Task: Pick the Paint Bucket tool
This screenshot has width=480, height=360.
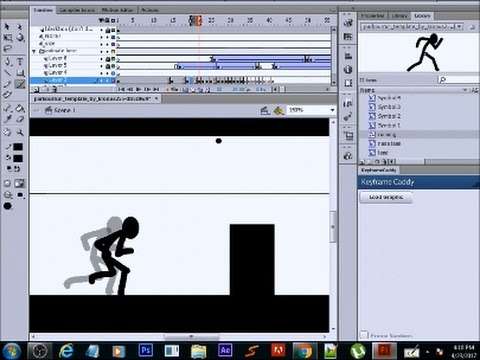Action: (20, 108)
